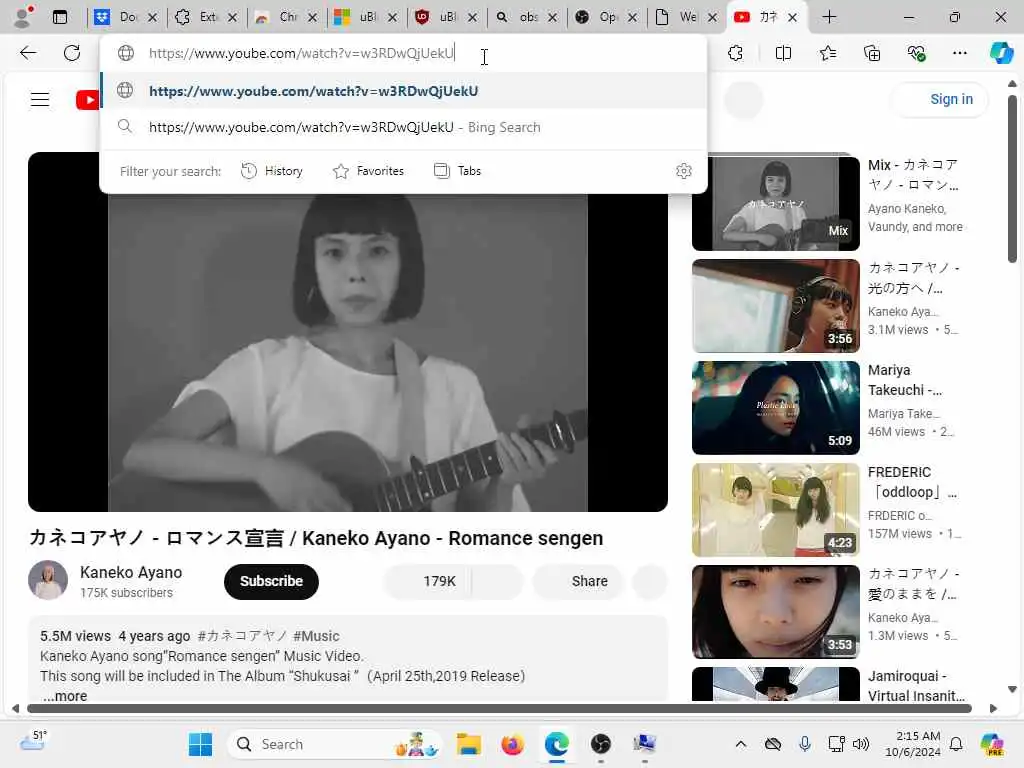Select the Bing Search suggestion
1024x768 pixels.
coord(404,127)
